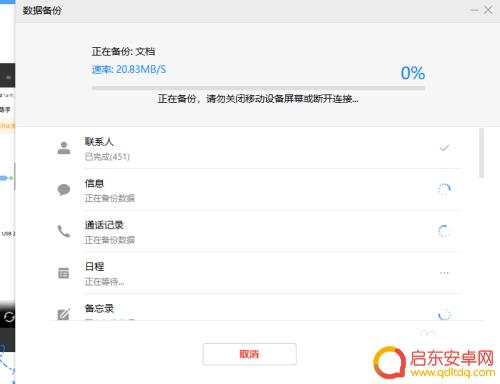Click the 取消 cancel button

coord(249,354)
